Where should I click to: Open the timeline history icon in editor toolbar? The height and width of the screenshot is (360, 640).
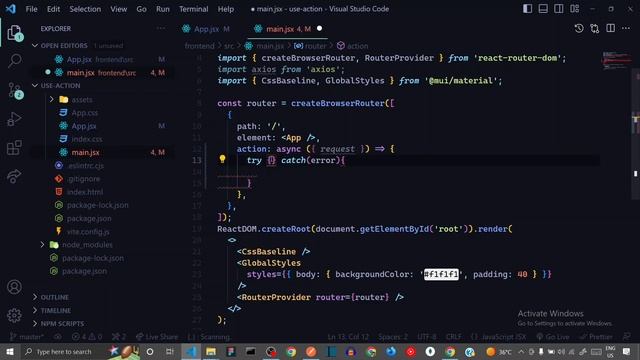579,28
